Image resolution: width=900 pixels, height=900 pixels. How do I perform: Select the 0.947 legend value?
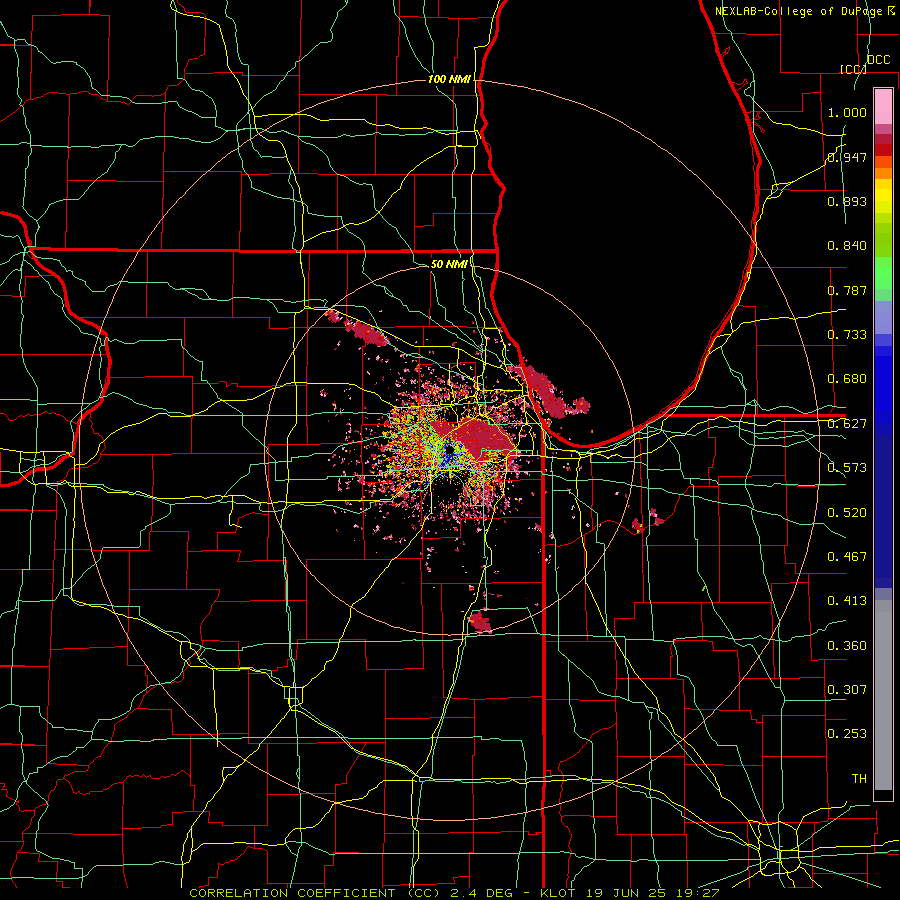pyautogui.click(x=847, y=157)
